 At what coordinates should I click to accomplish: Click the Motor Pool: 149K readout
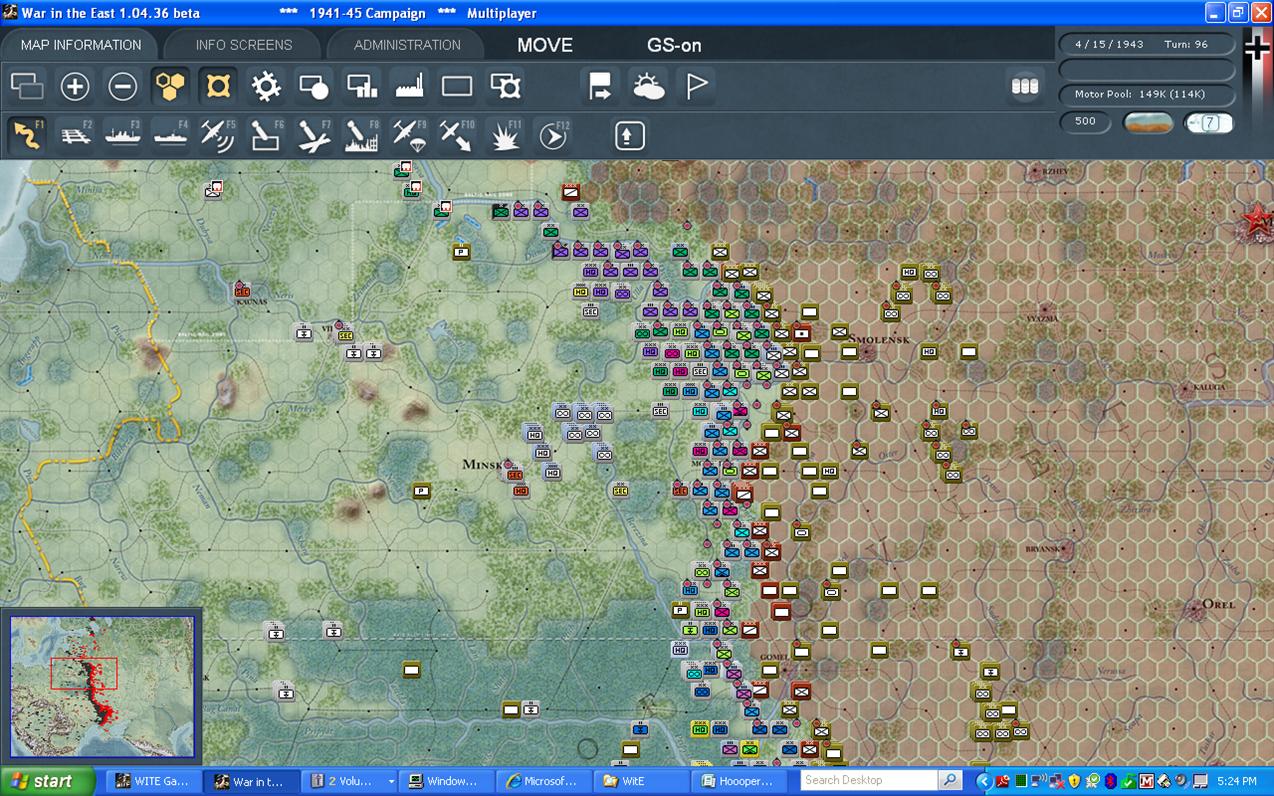(x=1147, y=94)
